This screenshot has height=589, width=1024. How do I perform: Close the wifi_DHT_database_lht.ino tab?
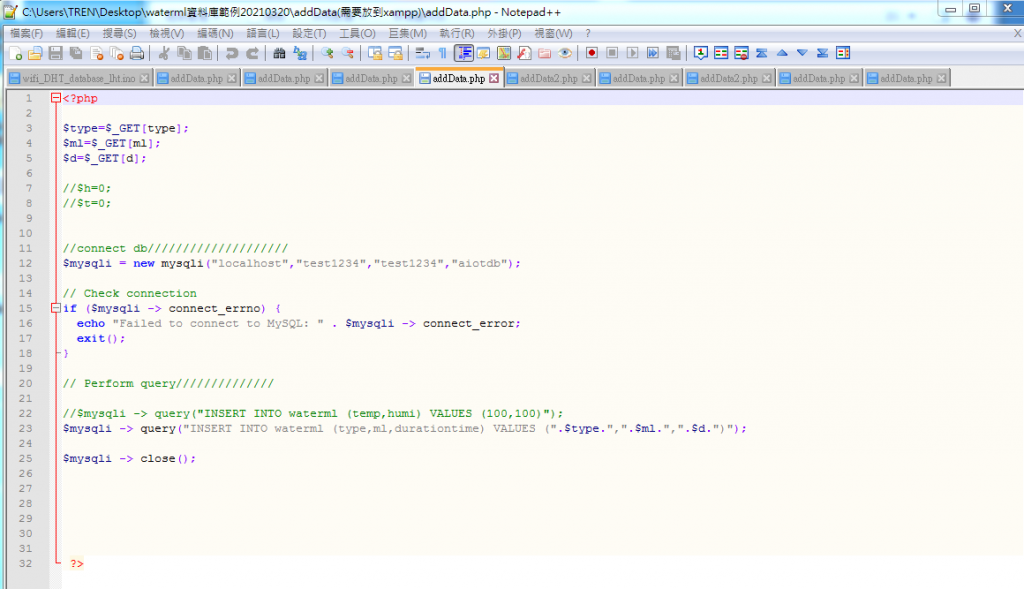144,78
